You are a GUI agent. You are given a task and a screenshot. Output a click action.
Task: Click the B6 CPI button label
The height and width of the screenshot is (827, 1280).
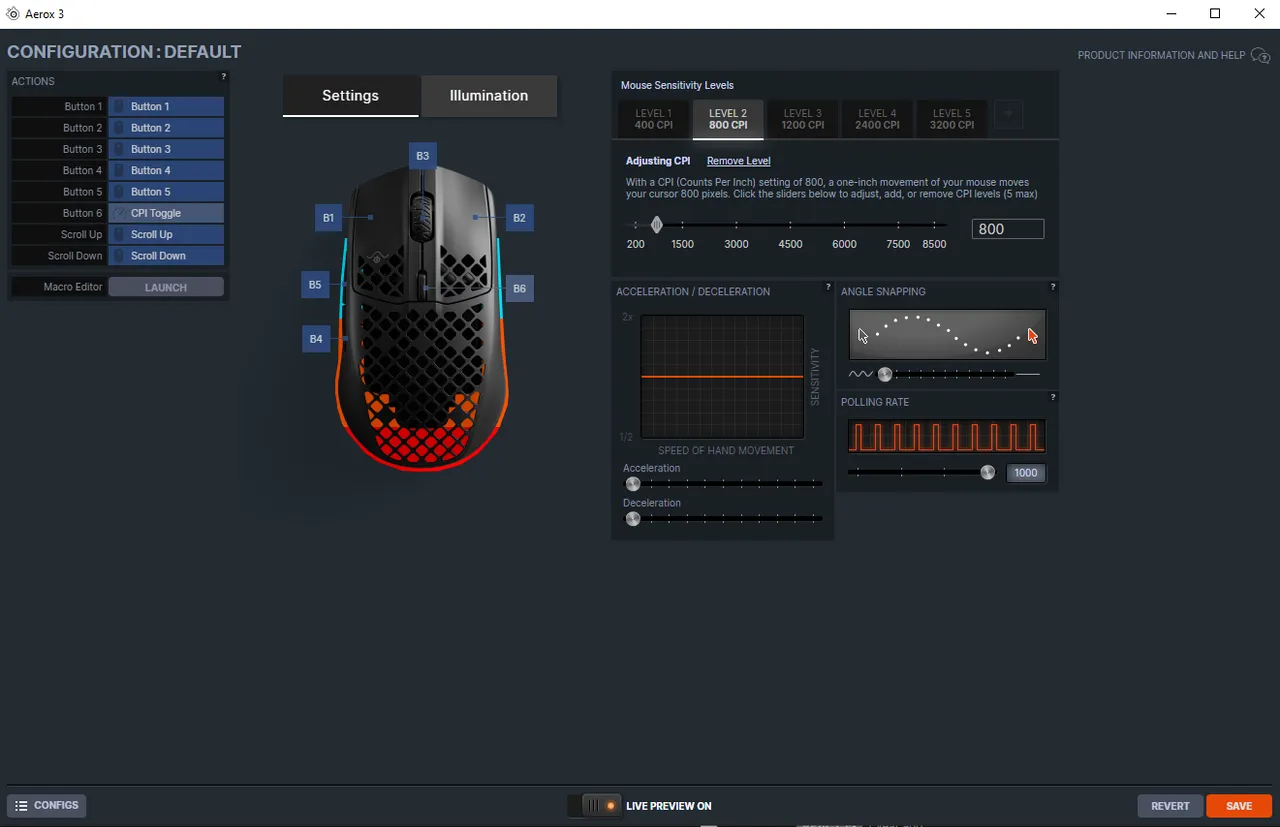[519, 288]
